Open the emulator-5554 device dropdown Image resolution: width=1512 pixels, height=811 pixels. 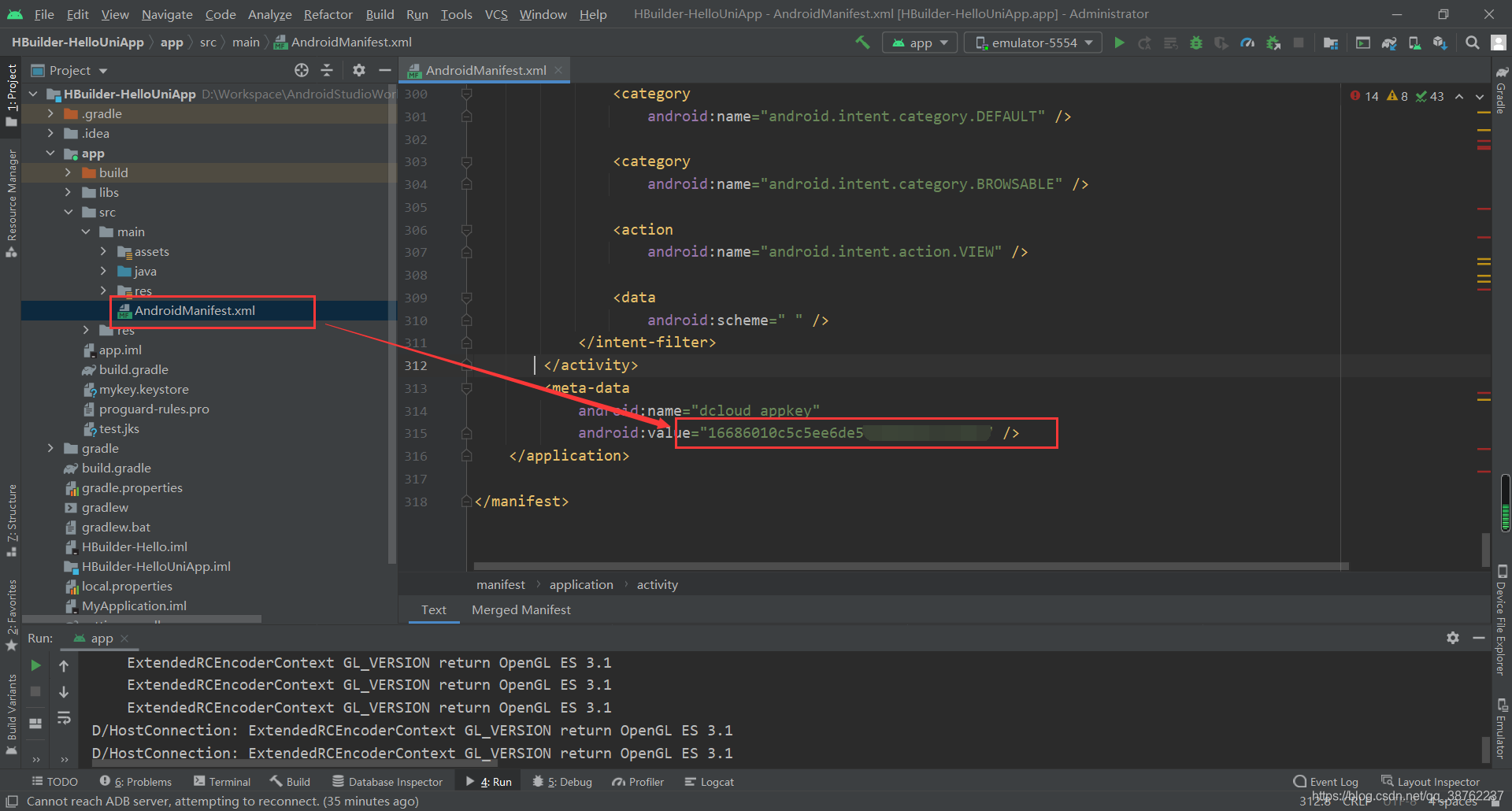click(x=1032, y=43)
